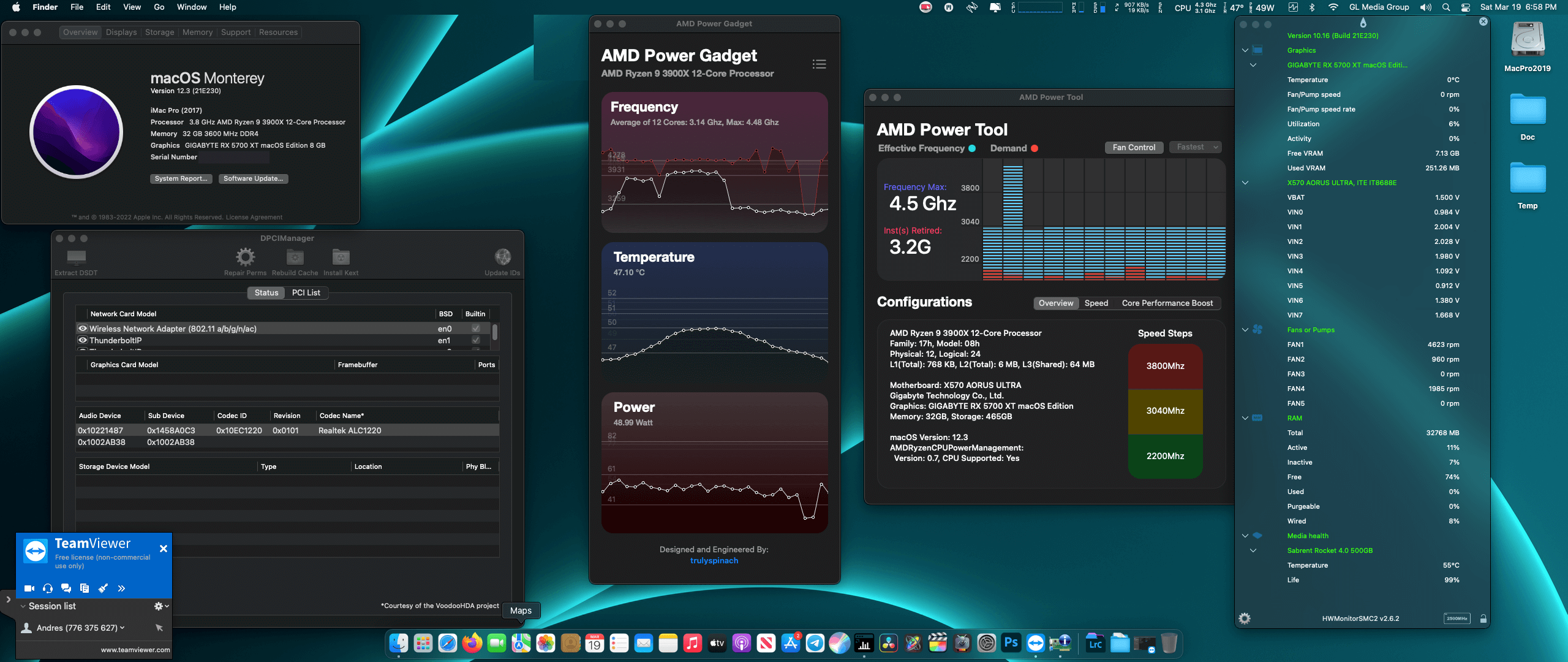Close the TeamViewer session panel
Viewport: 1568px width, 662px height.
164,549
